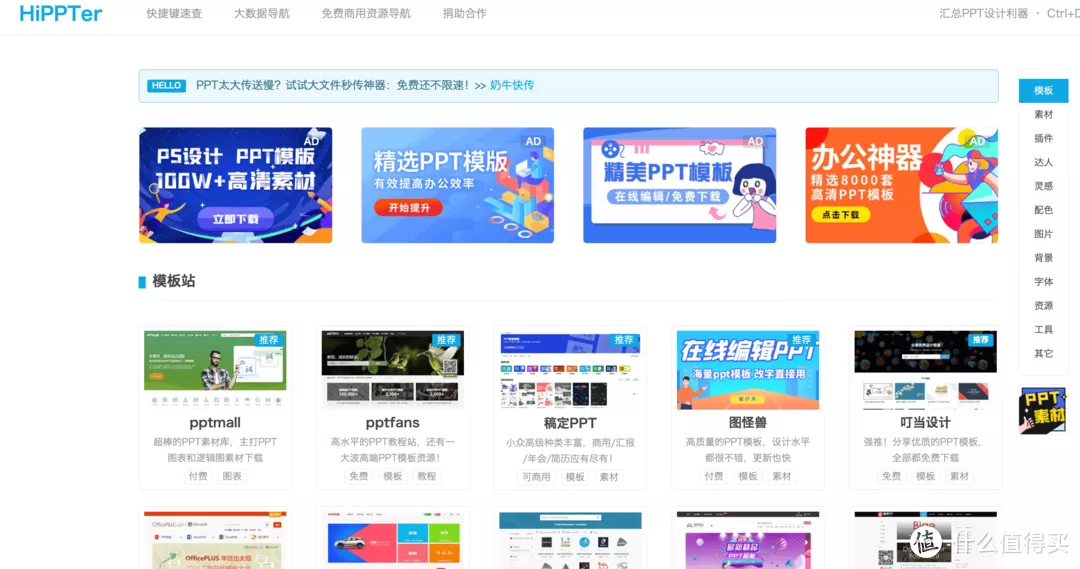Open the 办公神器 ad banner
The image size is (1080, 569).
[902, 185]
